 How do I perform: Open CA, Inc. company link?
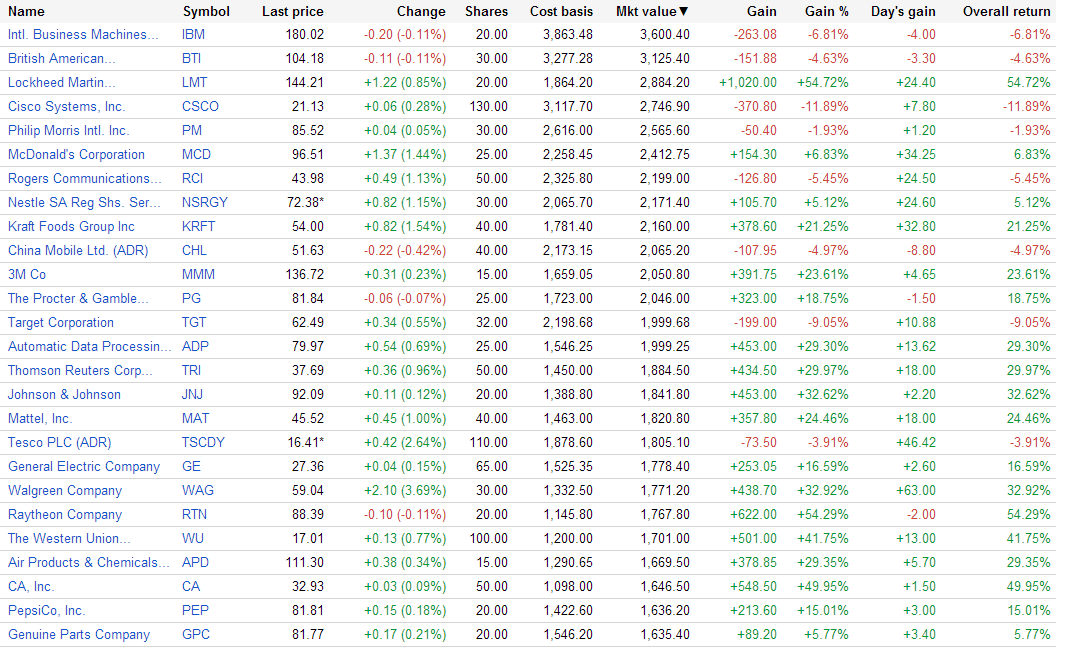[31, 586]
